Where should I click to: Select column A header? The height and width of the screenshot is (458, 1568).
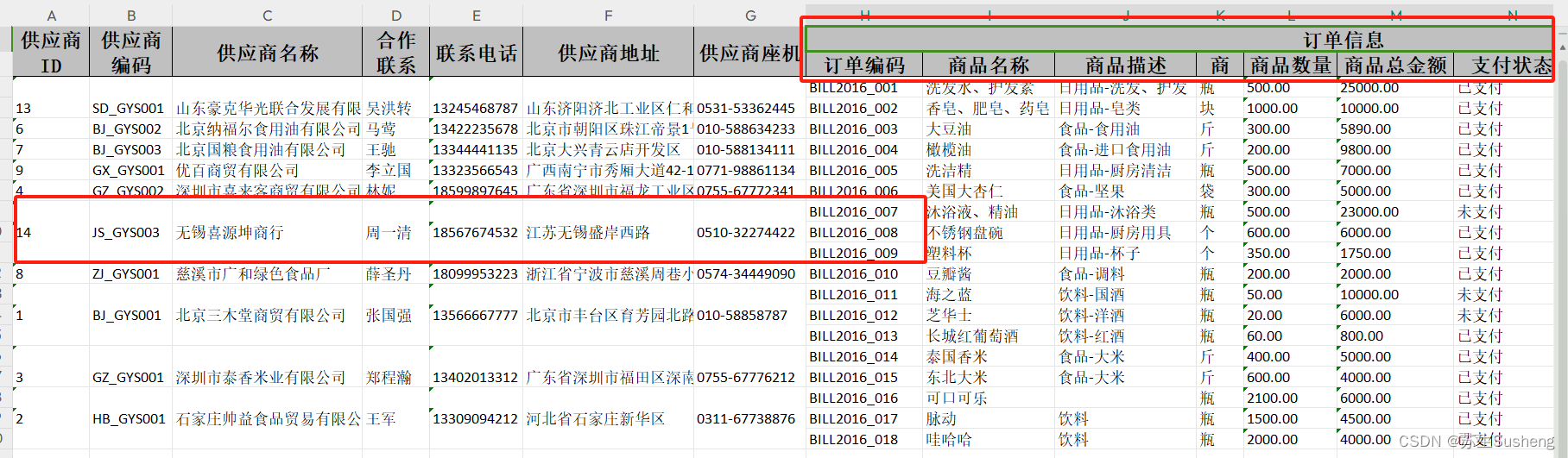pos(51,16)
